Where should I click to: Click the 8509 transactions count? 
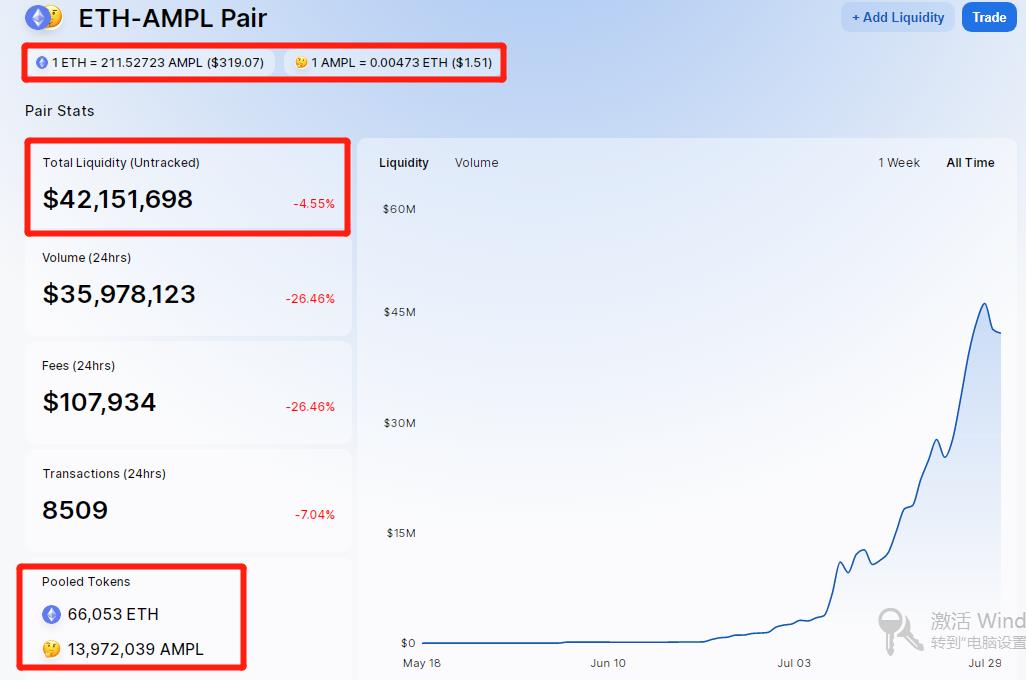point(75,510)
